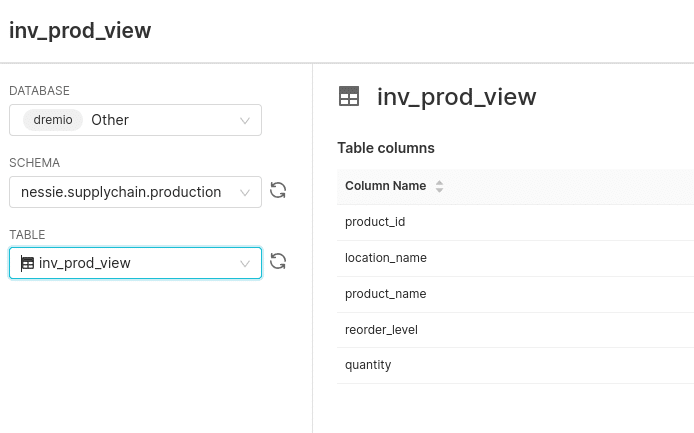Click the inv_prod_view page title
Viewport: 694px width, 433px height.
80,31
